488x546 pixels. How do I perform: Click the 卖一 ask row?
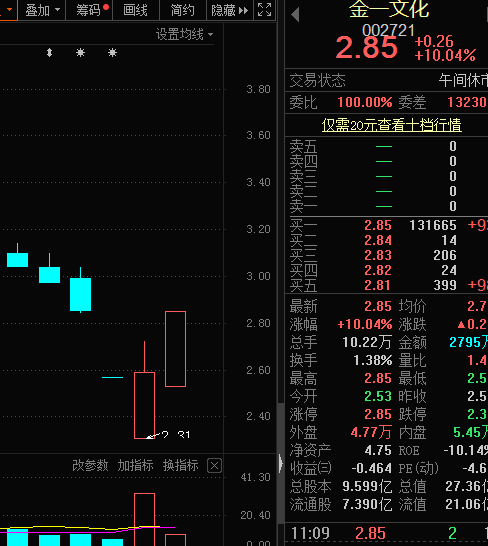point(387,206)
